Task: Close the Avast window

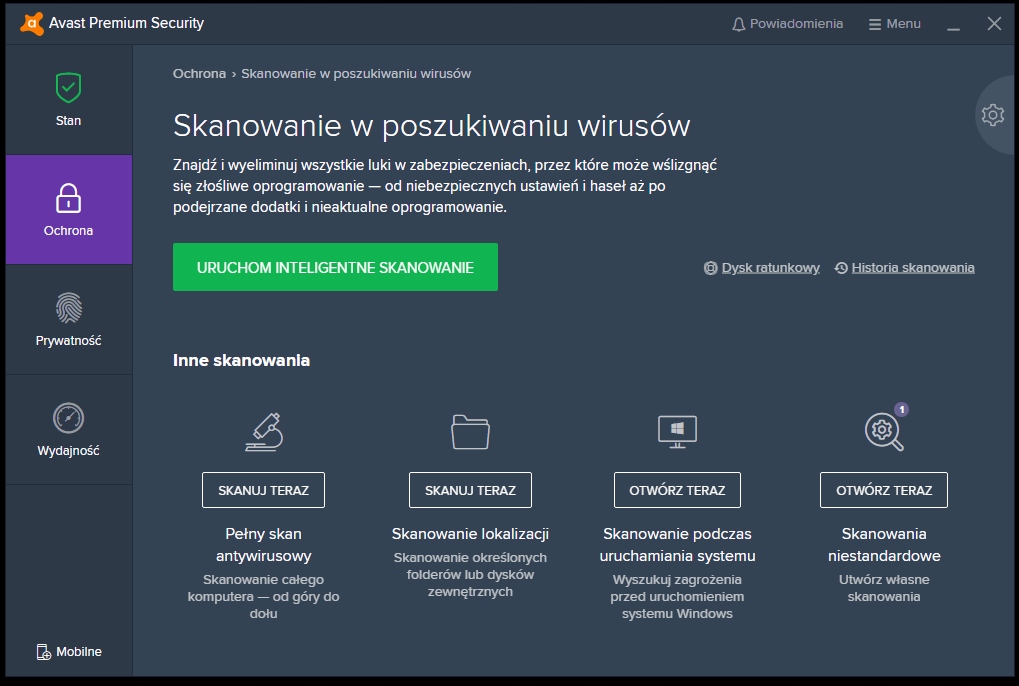Action: [x=994, y=24]
